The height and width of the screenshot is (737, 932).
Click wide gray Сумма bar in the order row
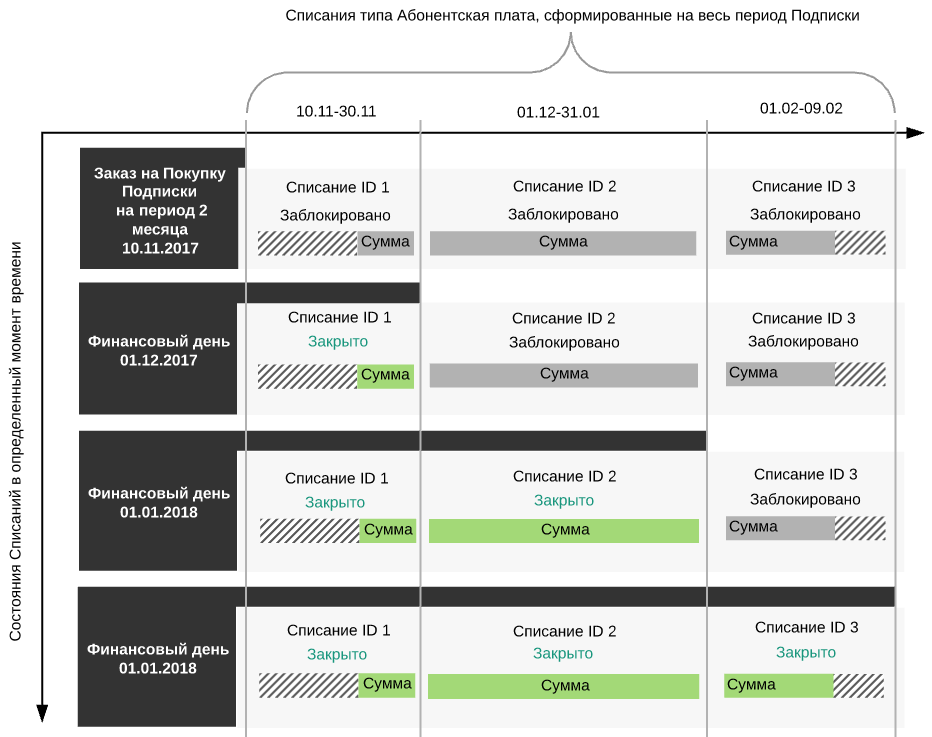coord(563,242)
